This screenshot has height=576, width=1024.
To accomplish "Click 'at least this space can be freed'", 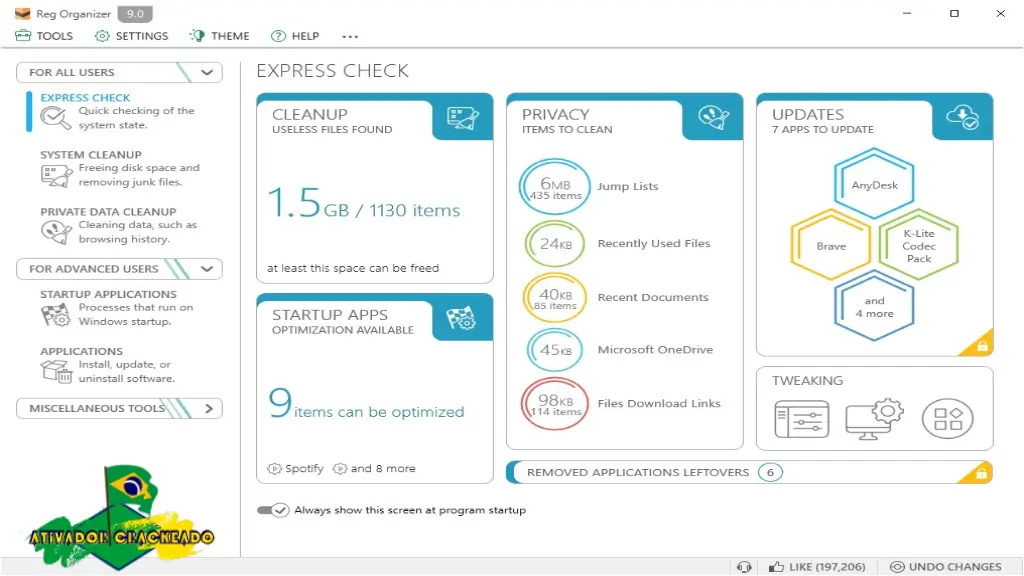I will 353,268.
